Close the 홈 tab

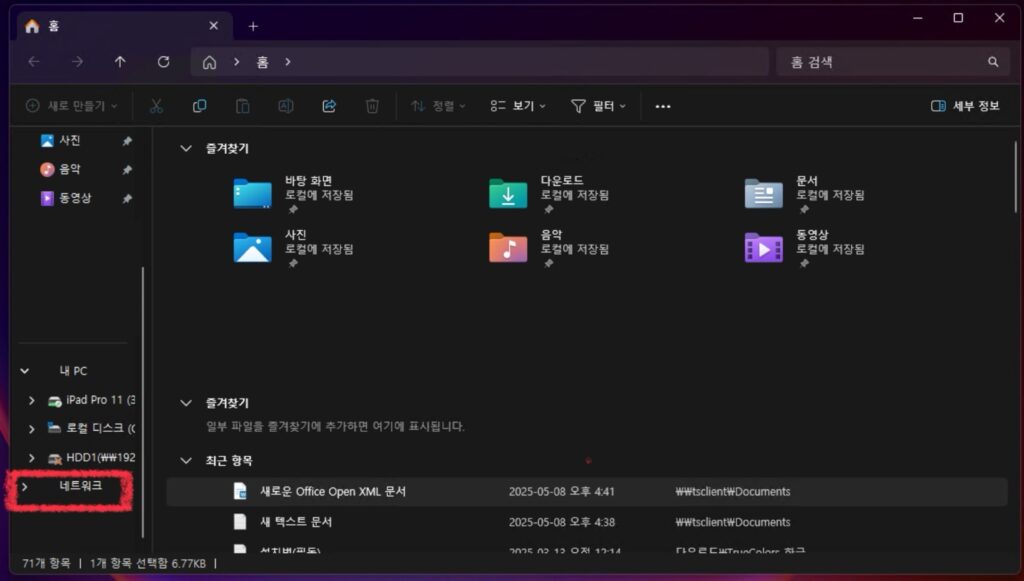[x=214, y=25]
